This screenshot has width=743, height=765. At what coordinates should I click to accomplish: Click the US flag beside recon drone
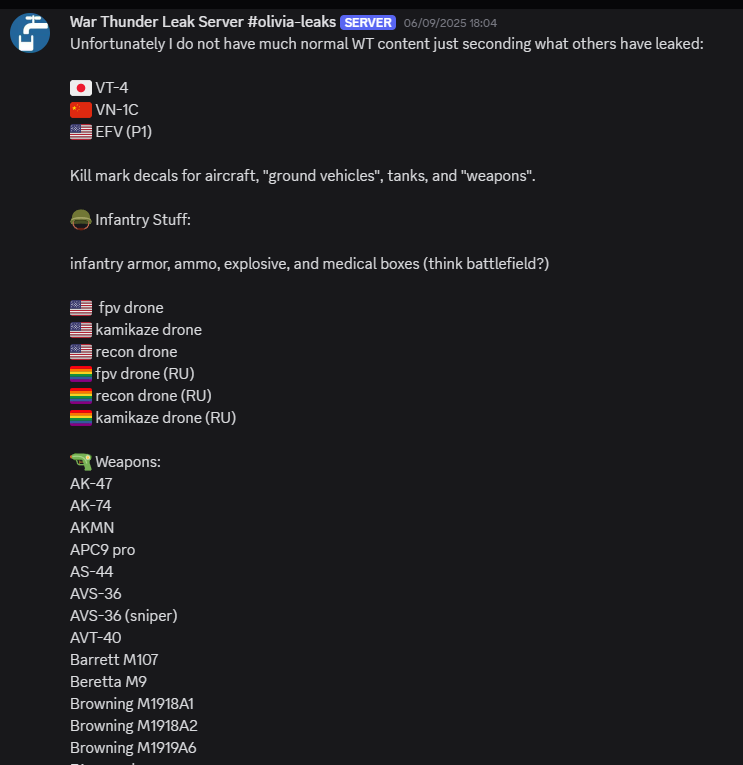[x=81, y=352]
